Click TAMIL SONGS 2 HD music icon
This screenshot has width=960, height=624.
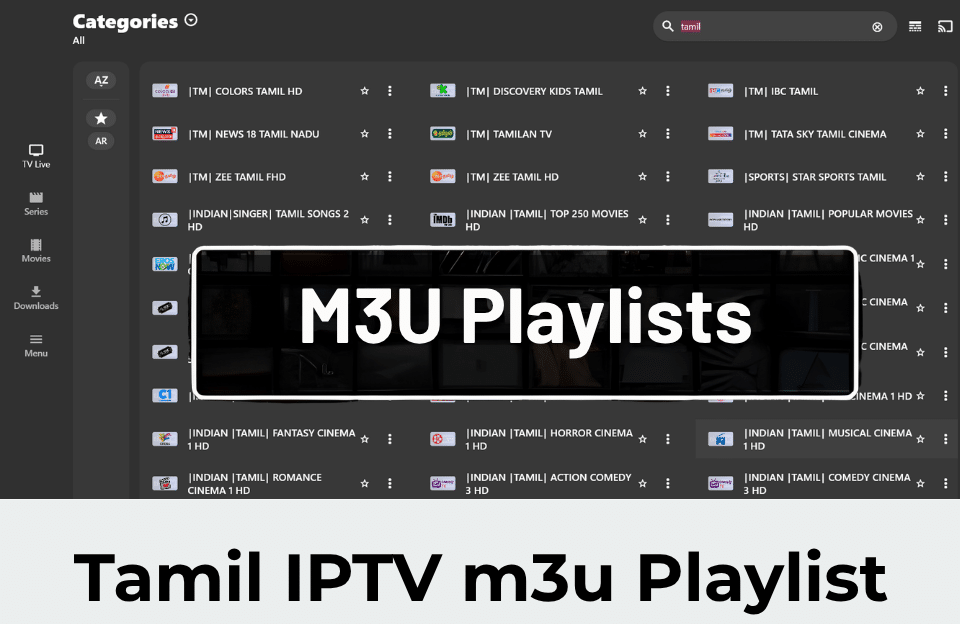tap(165, 219)
